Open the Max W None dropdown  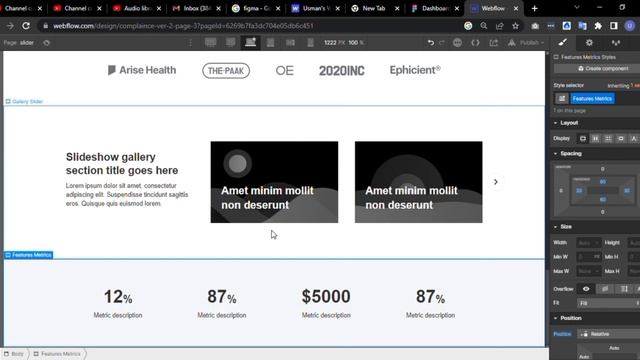click(589, 271)
